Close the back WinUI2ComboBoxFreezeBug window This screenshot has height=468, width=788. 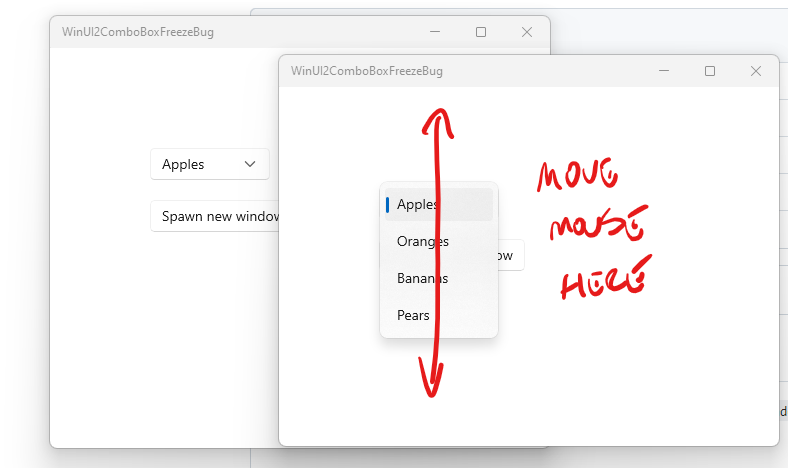coord(527,32)
